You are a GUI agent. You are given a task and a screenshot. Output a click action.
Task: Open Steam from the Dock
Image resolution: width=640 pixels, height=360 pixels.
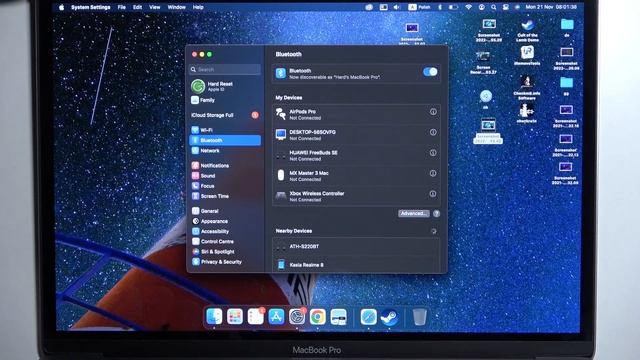click(389, 316)
